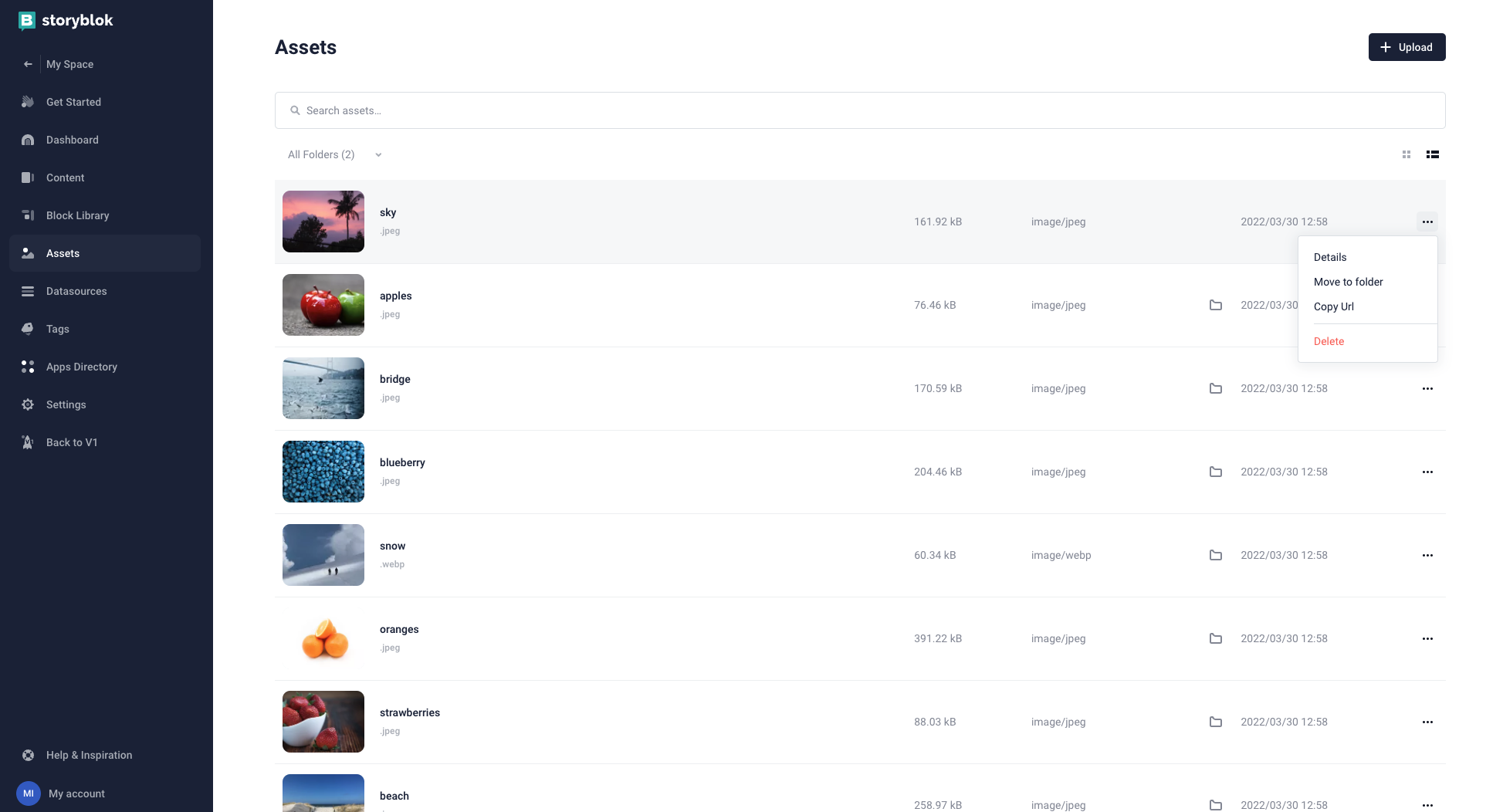Click the 'apples' file name
Image resolution: width=1503 pixels, height=812 pixels.
[x=395, y=296]
